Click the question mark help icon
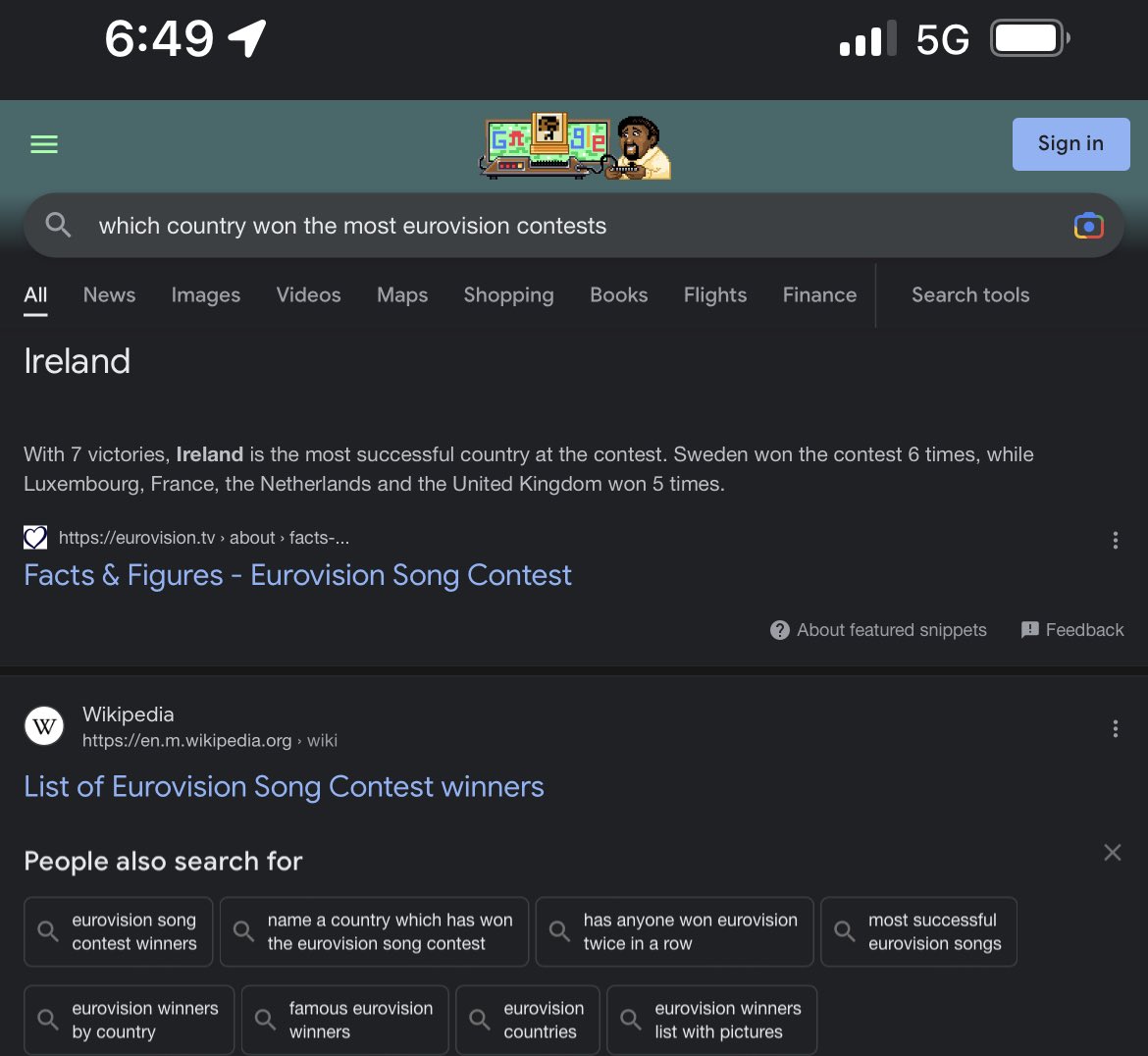The image size is (1148, 1056). pyautogui.click(x=780, y=630)
